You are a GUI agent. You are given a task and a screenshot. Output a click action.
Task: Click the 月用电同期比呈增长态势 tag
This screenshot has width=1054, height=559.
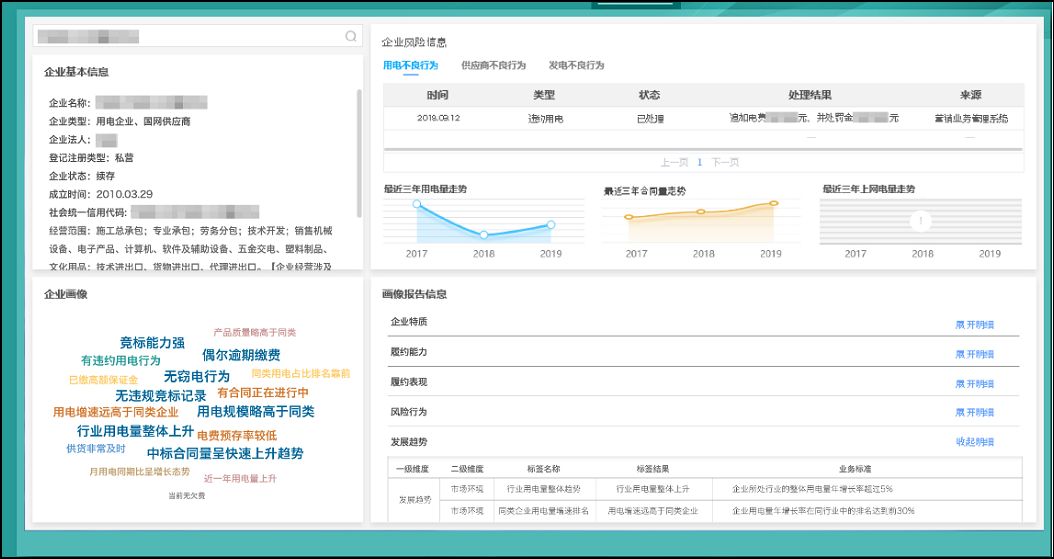[140, 472]
